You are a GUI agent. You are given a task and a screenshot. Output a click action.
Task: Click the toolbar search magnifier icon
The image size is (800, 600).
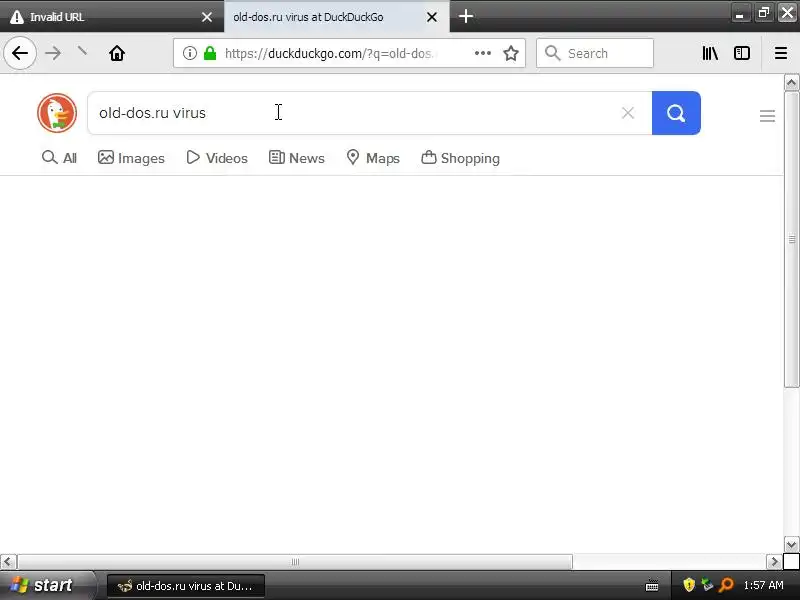click(553, 53)
